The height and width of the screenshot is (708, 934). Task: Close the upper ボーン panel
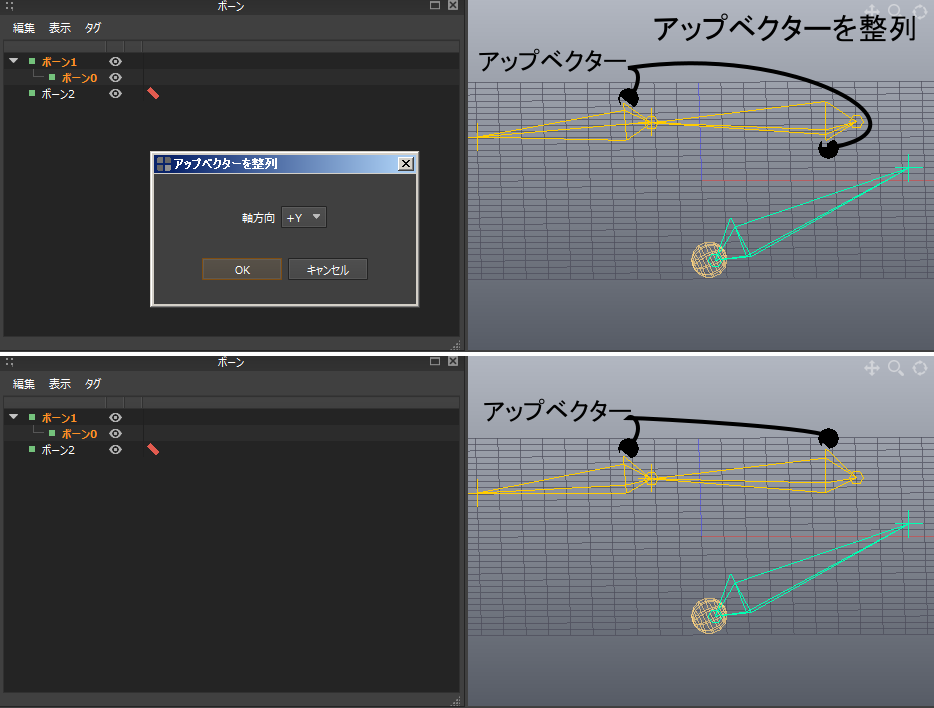coord(453,5)
